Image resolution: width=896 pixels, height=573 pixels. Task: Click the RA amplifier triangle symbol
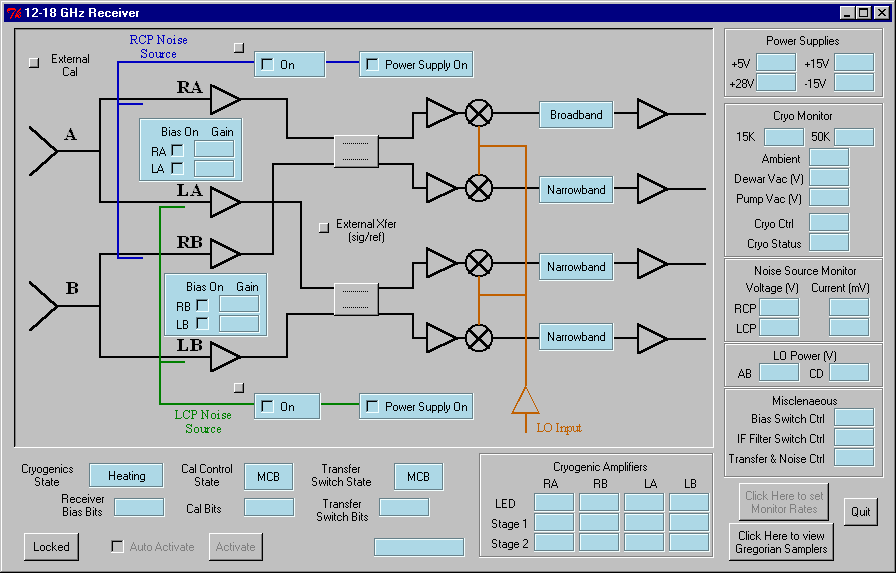225,100
